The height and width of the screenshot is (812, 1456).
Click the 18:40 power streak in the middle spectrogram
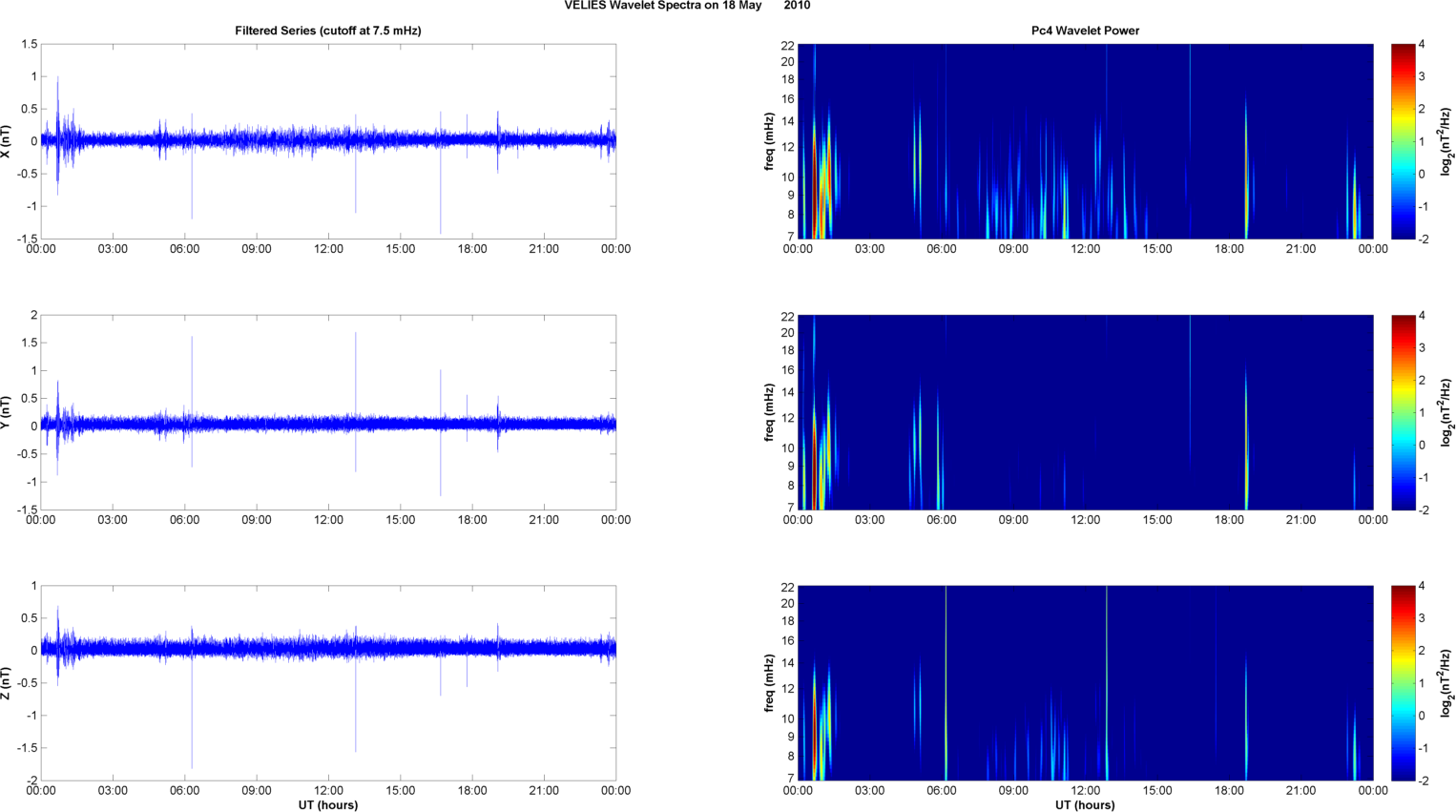(x=1246, y=439)
